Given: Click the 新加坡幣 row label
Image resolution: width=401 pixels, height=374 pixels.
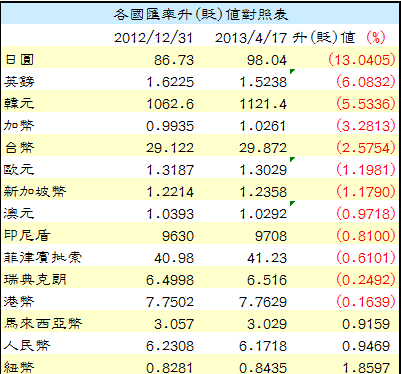Looking at the screenshot, I should click(35, 192).
